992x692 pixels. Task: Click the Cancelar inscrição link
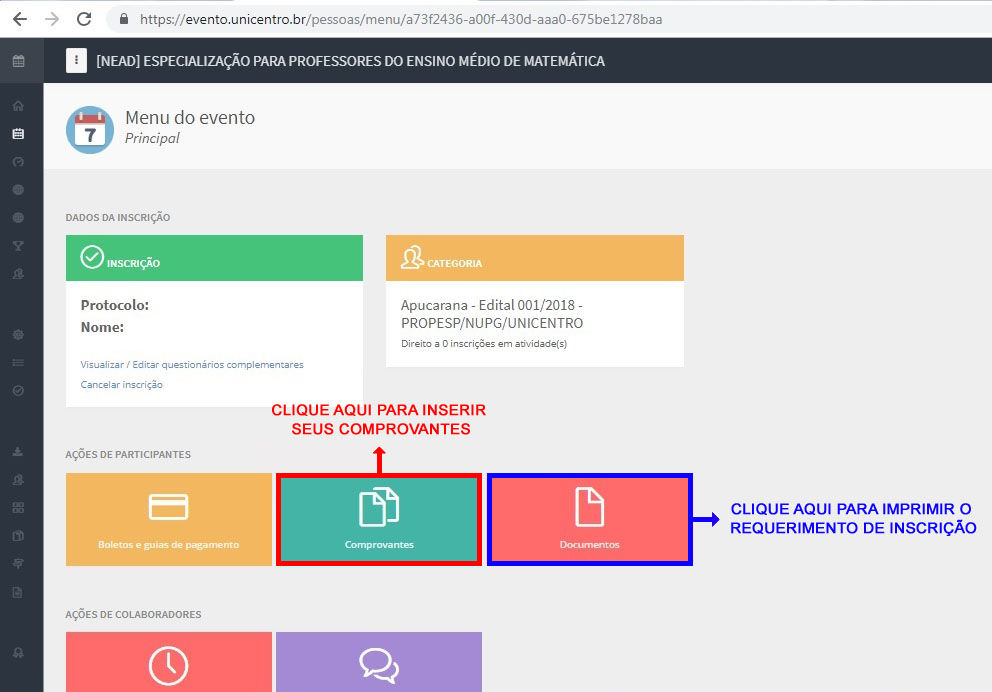pyautogui.click(x=121, y=385)
